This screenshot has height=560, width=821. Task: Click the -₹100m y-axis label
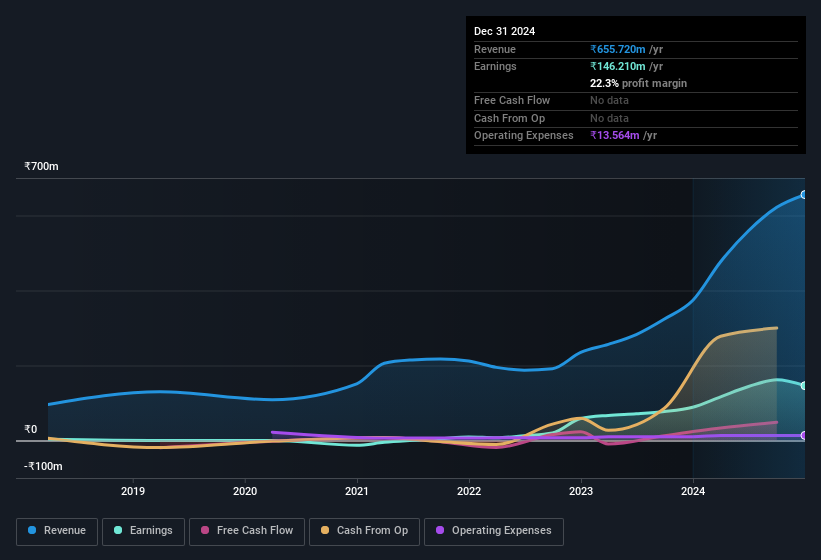(x=43, y=466)
